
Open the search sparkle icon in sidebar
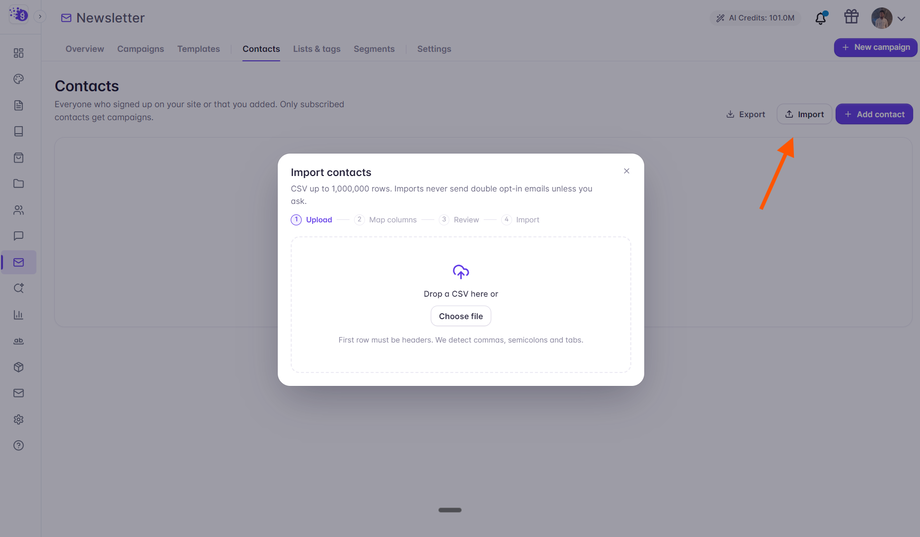pyautogui.click(x=19, y=288)
